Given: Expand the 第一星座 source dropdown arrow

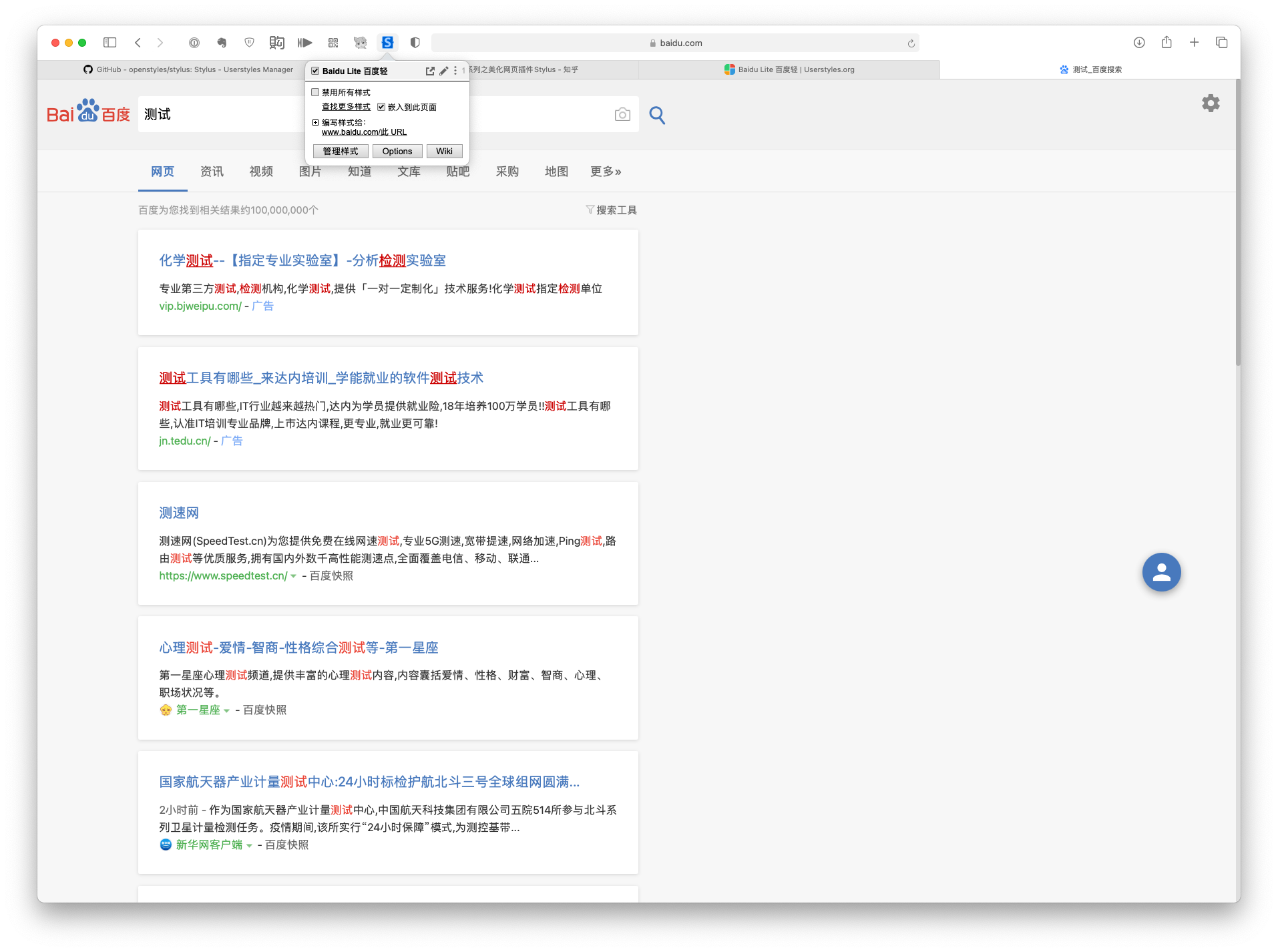Looking at the screenshot, I should (x=226, y=710).
